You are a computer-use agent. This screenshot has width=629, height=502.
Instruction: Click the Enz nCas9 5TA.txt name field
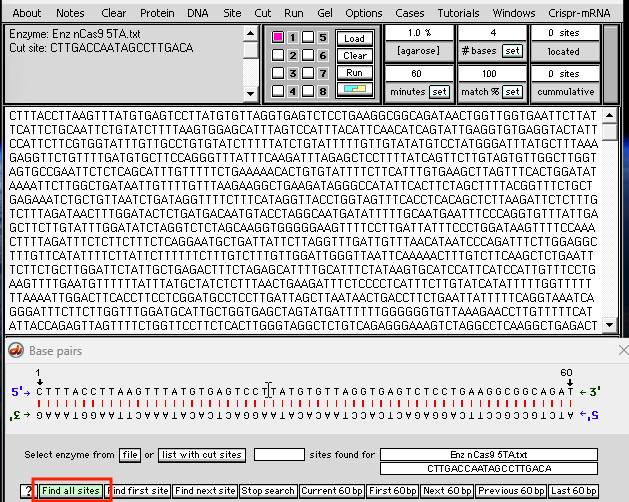pos(489,455)
